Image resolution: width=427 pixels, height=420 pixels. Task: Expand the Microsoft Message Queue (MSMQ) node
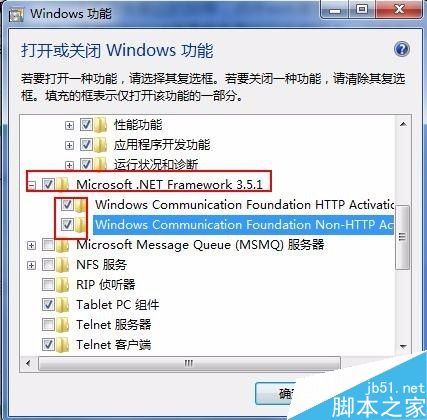pos(31,245)
